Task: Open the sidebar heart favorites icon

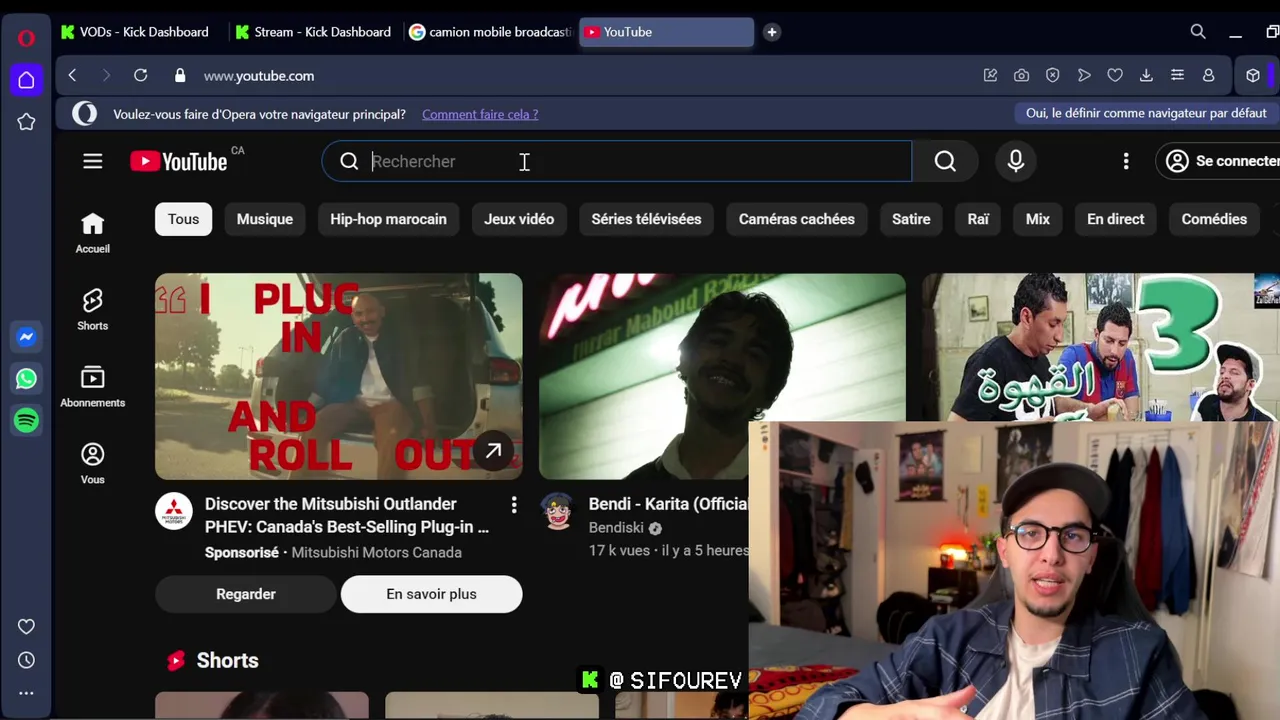Action: tap(26, 627)
